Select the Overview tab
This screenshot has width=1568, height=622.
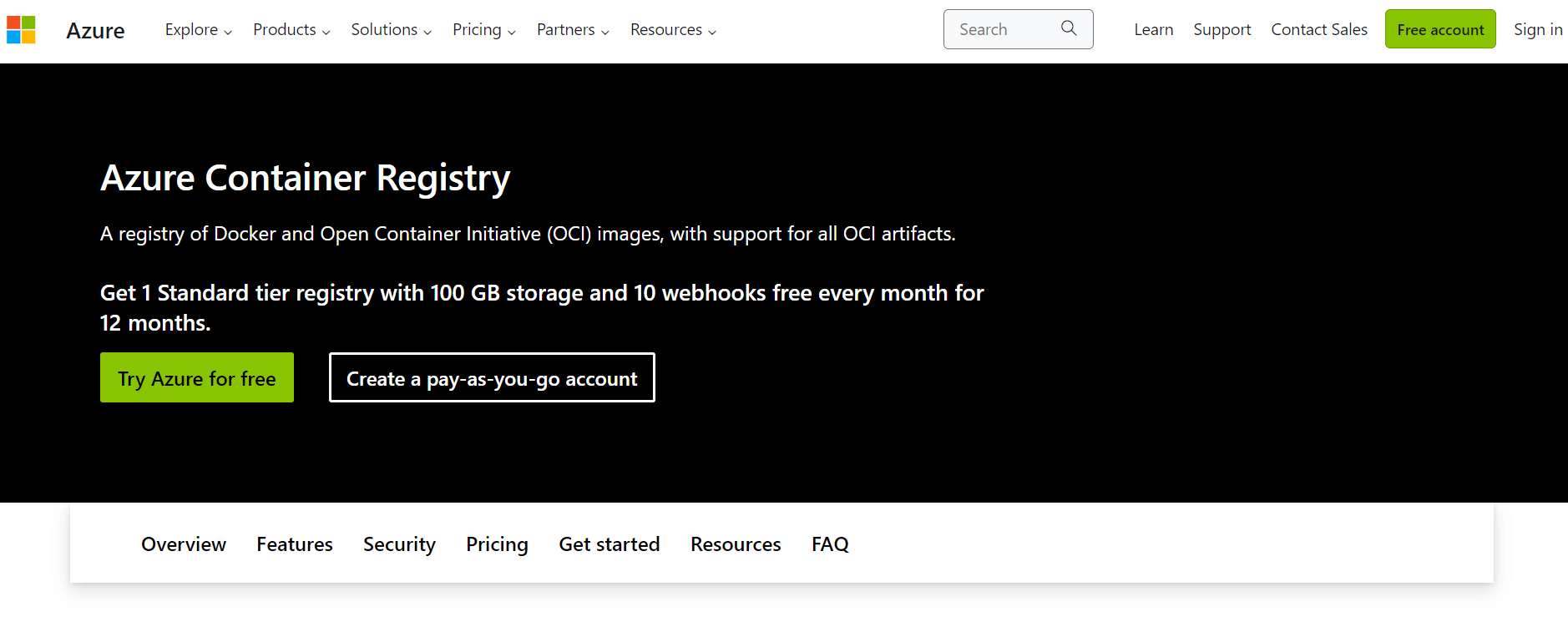(x=184, y=544)
